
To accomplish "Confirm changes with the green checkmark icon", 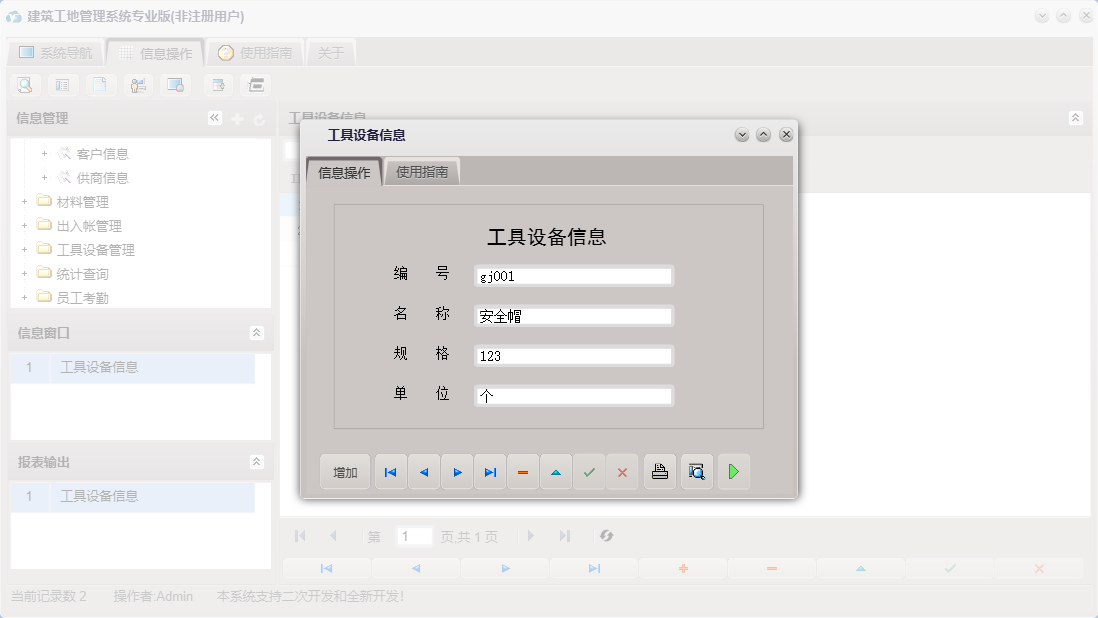I will (589, 471).
